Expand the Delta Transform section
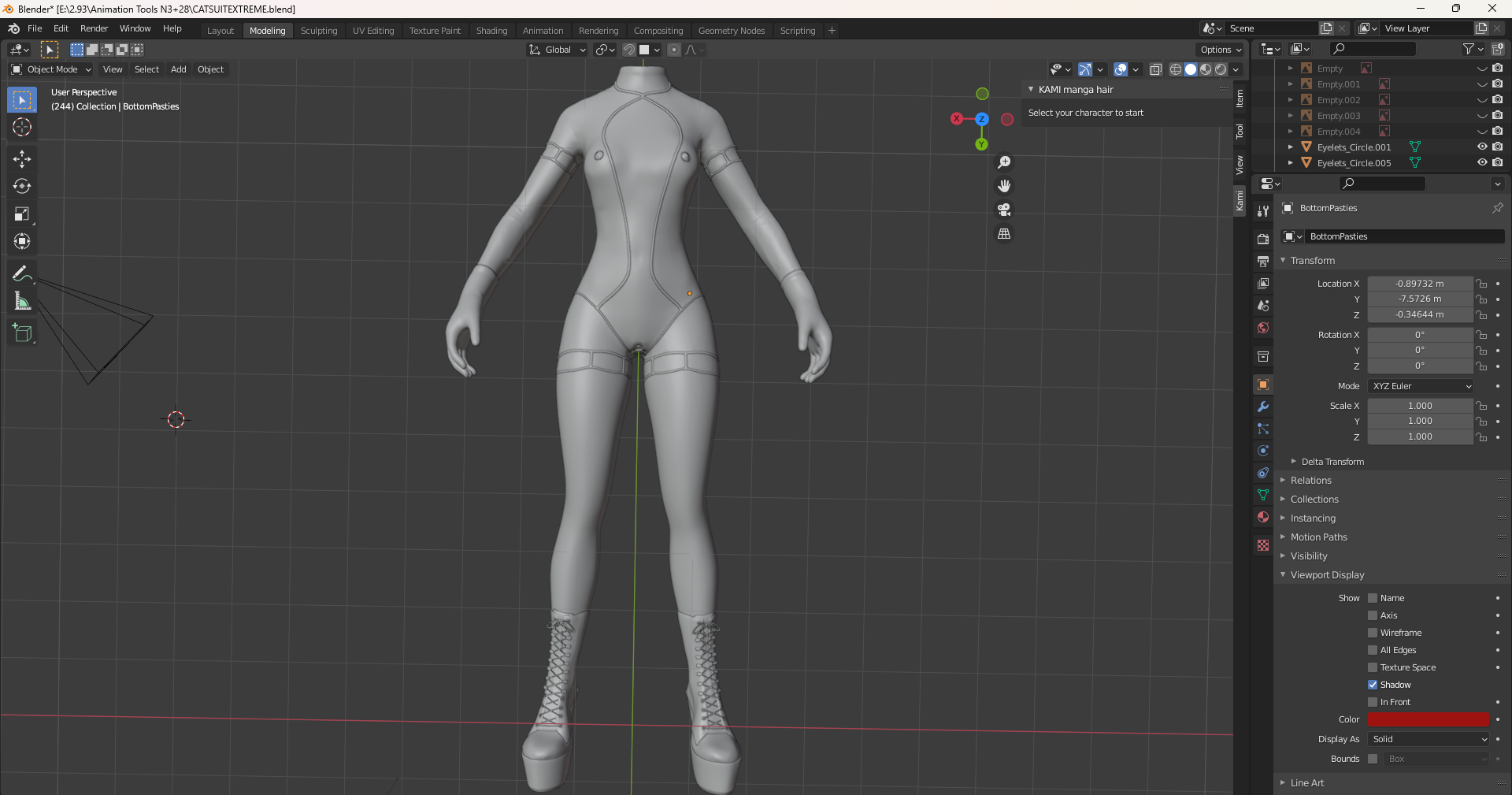The width and height of the screenshot is (1512, 795). point(1332,462)
